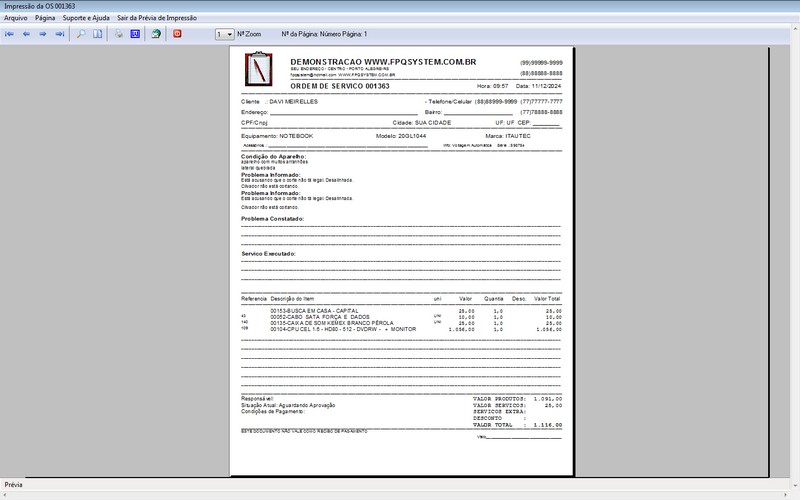Click the client name DAVI MEIRELLES
This screenshot has width=800, height=500.
coord(293,102)
